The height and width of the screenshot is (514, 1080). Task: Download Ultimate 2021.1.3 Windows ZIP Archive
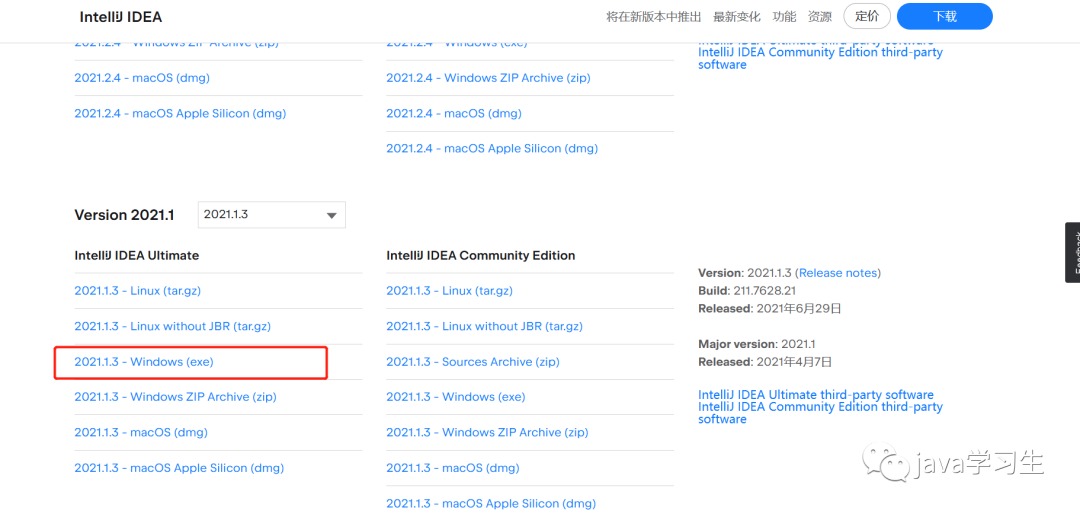[x=175, y=397]
